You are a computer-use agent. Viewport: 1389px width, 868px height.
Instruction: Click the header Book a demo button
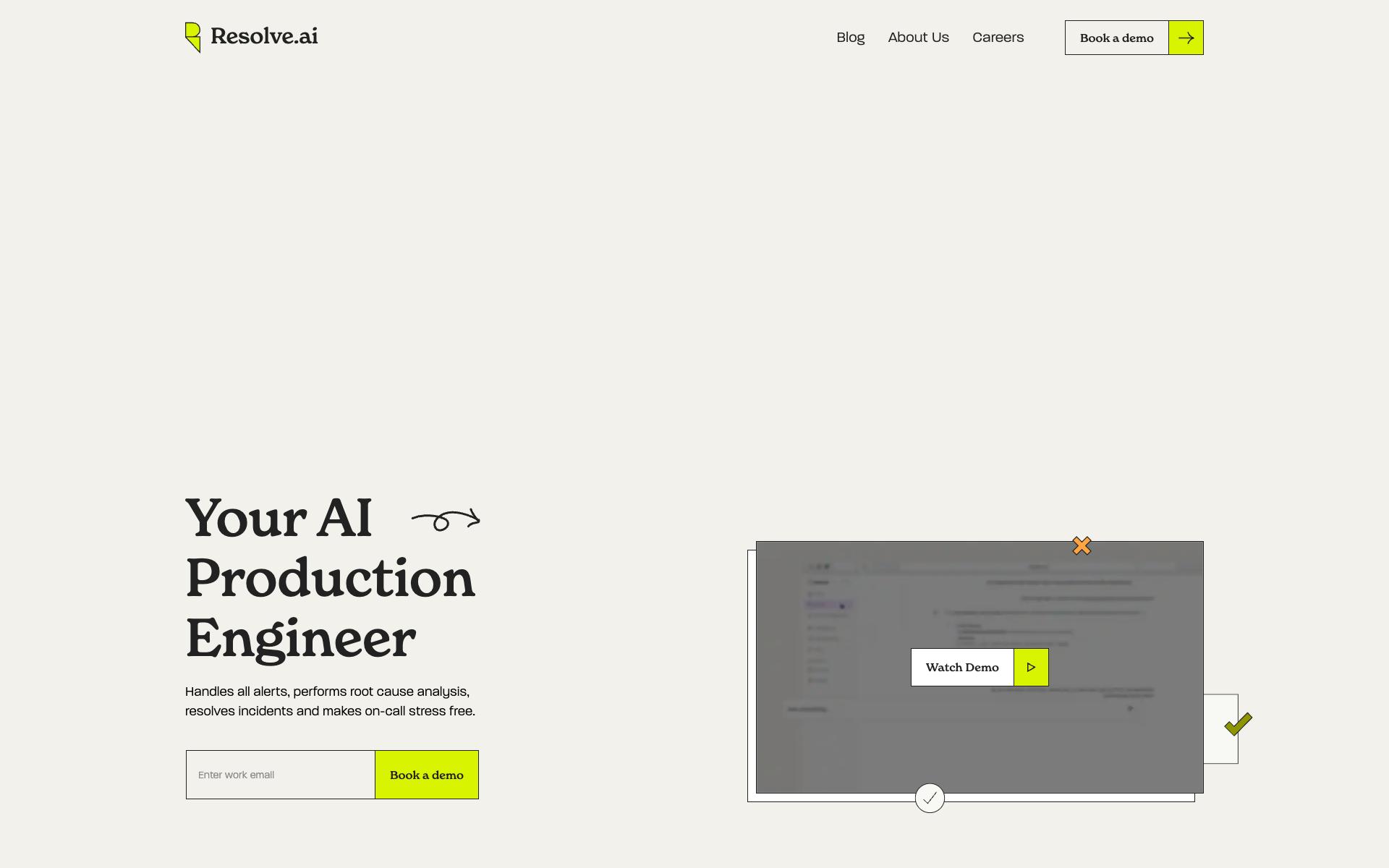(x=1134, y=38)
